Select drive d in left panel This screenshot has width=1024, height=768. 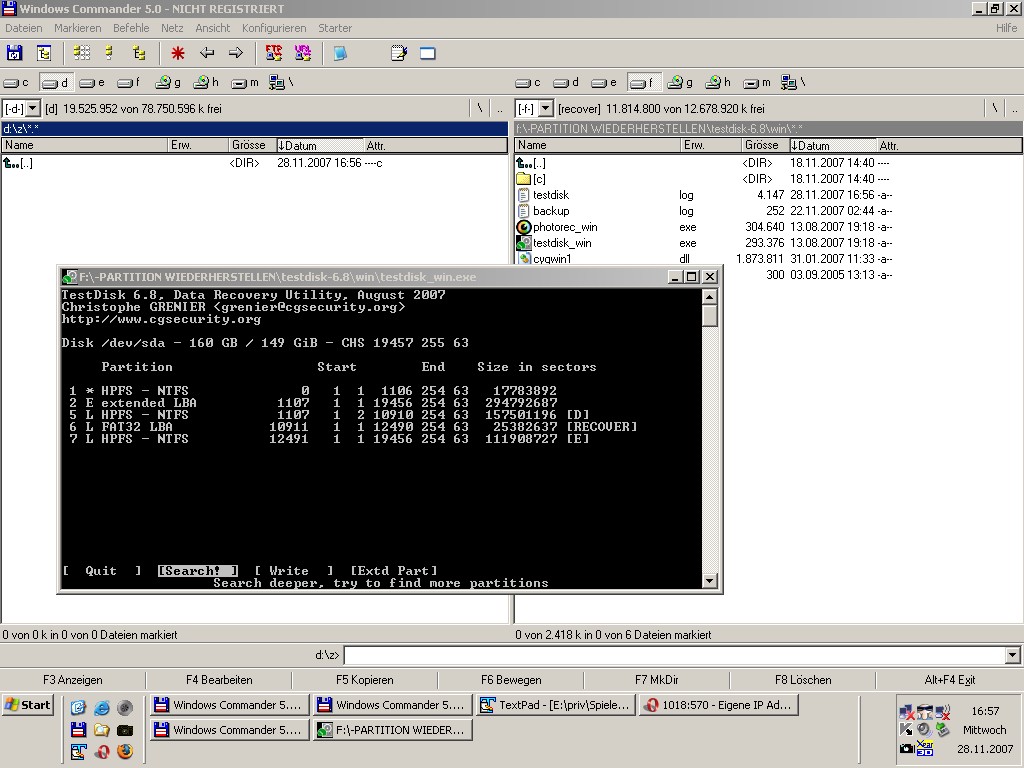(x=56, y=83)
